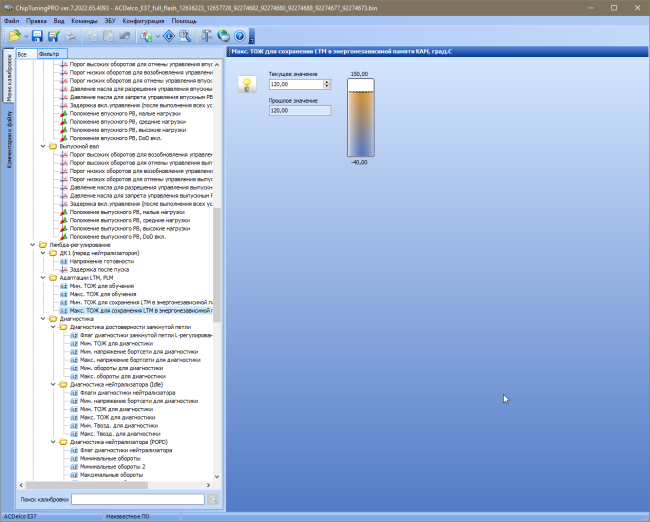Click the icon of Напряжение готовности row

(x=63, y=262)
